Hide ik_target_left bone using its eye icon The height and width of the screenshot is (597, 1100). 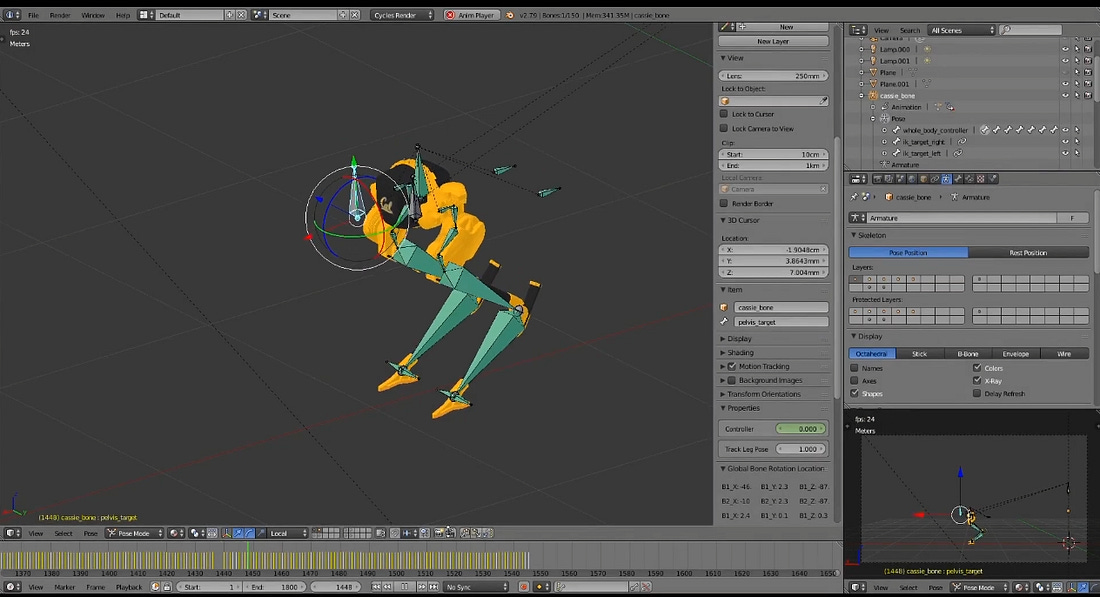click(1065, 153)
